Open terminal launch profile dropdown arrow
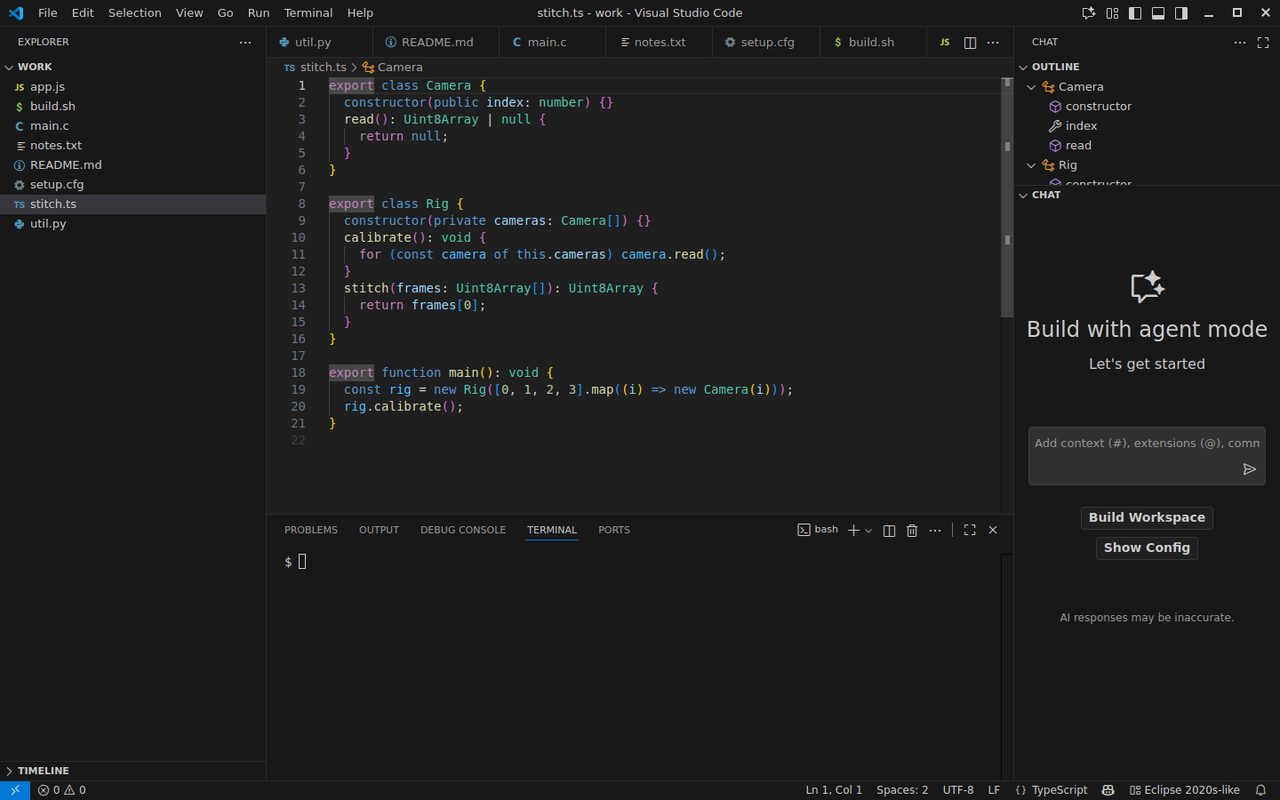1280x800 pixels. click(x=868, y=530)
